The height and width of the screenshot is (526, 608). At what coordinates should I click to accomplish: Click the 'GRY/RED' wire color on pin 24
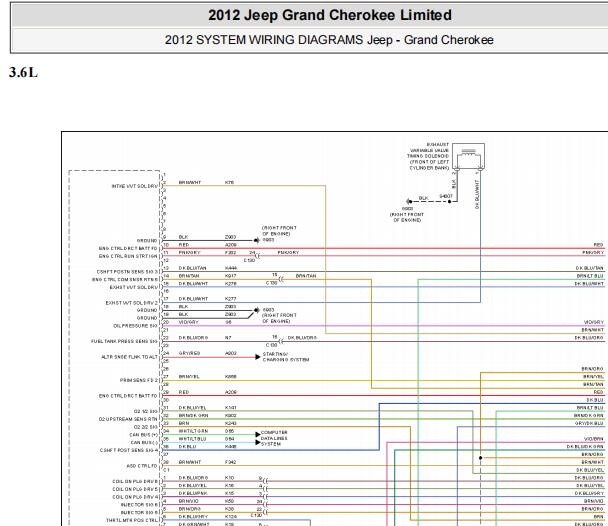click(x=189, y=353)
